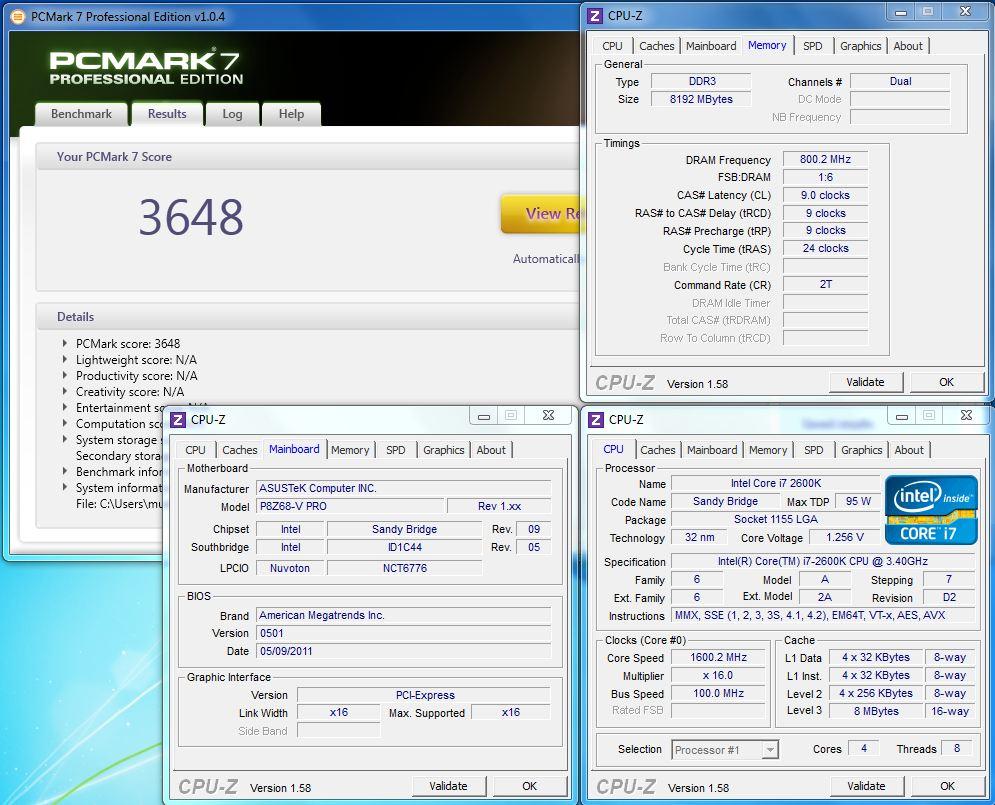Click the Core Voltage value 1.256 V
Viewport: 995px width, 805px height.
click(x=845, y=537)
